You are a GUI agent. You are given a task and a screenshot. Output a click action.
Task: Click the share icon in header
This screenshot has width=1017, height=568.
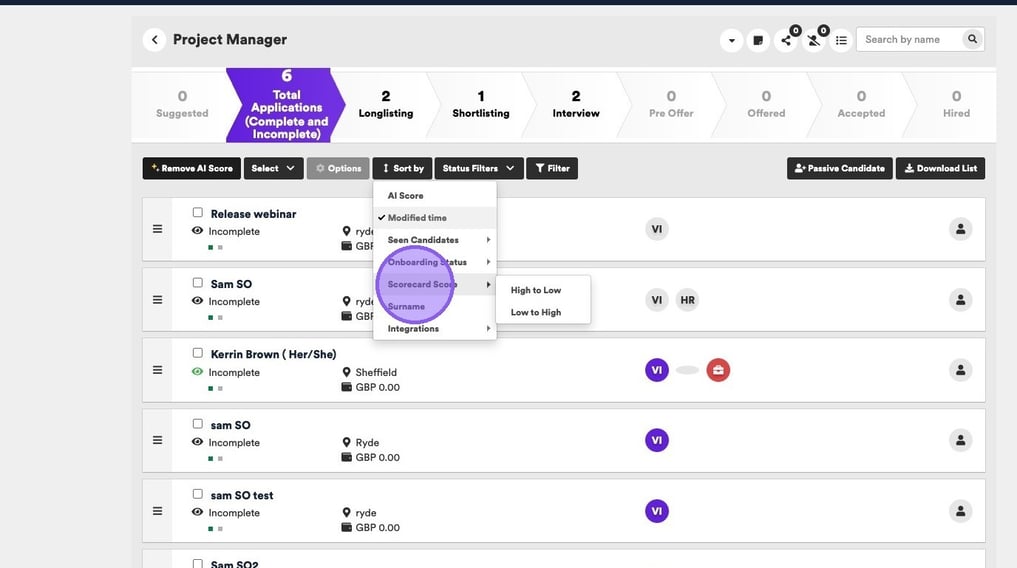coord(786,41)
